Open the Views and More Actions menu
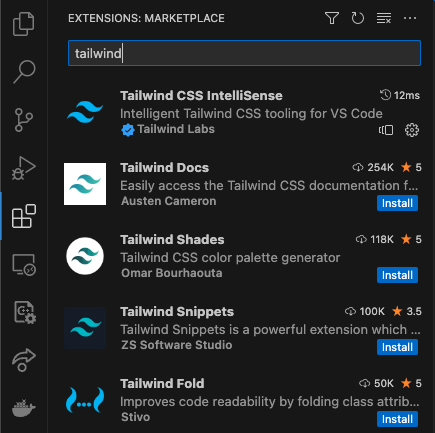The image size is (435, 433). pos(410,18)
